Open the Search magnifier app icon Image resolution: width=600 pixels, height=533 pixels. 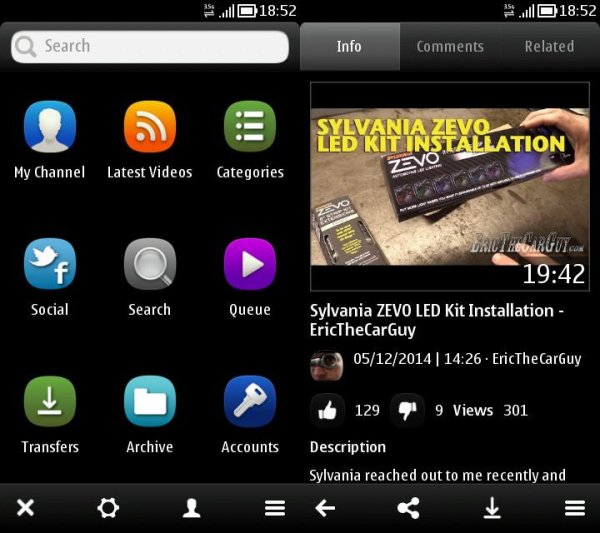[150, 264]
